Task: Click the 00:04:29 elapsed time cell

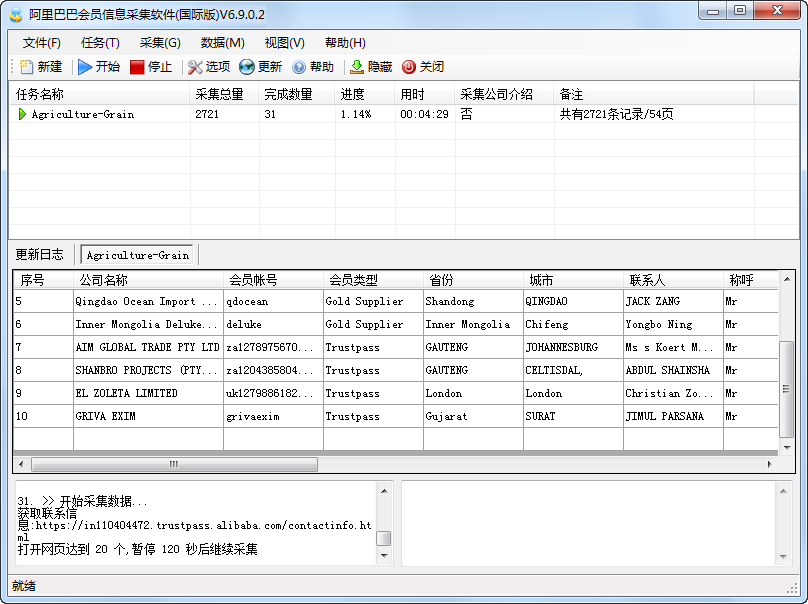Action: pos(424,114)
